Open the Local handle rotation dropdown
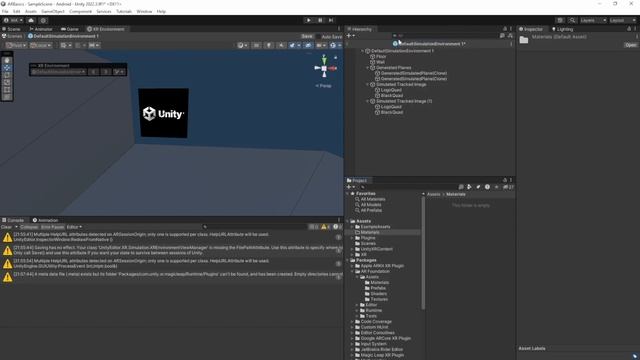This screenshot has height=360, width=640. tap(40, 45)
